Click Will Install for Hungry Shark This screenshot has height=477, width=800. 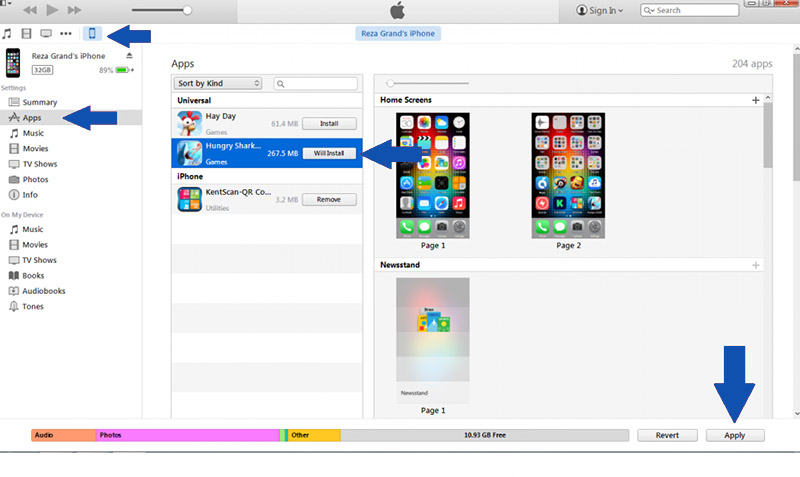pos(329,153)
